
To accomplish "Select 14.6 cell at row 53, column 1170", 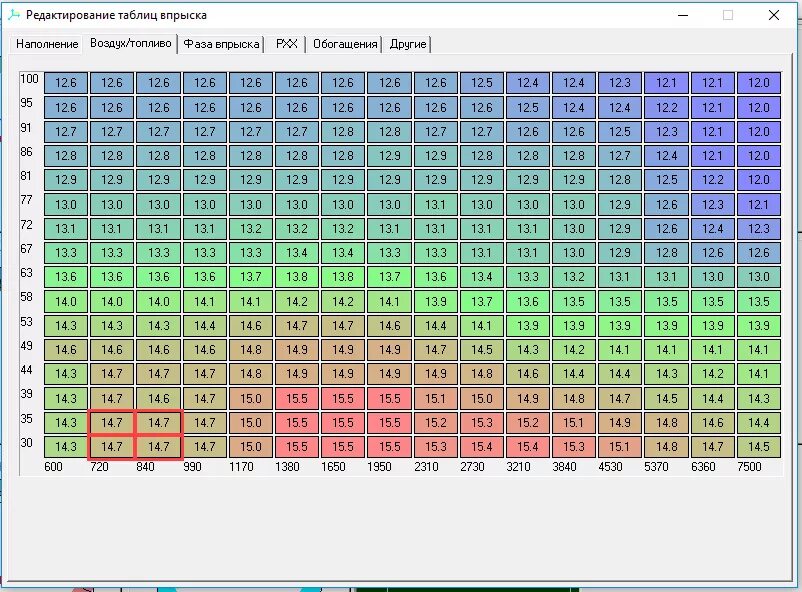I will pyautogui.click(x=251, y=326).
